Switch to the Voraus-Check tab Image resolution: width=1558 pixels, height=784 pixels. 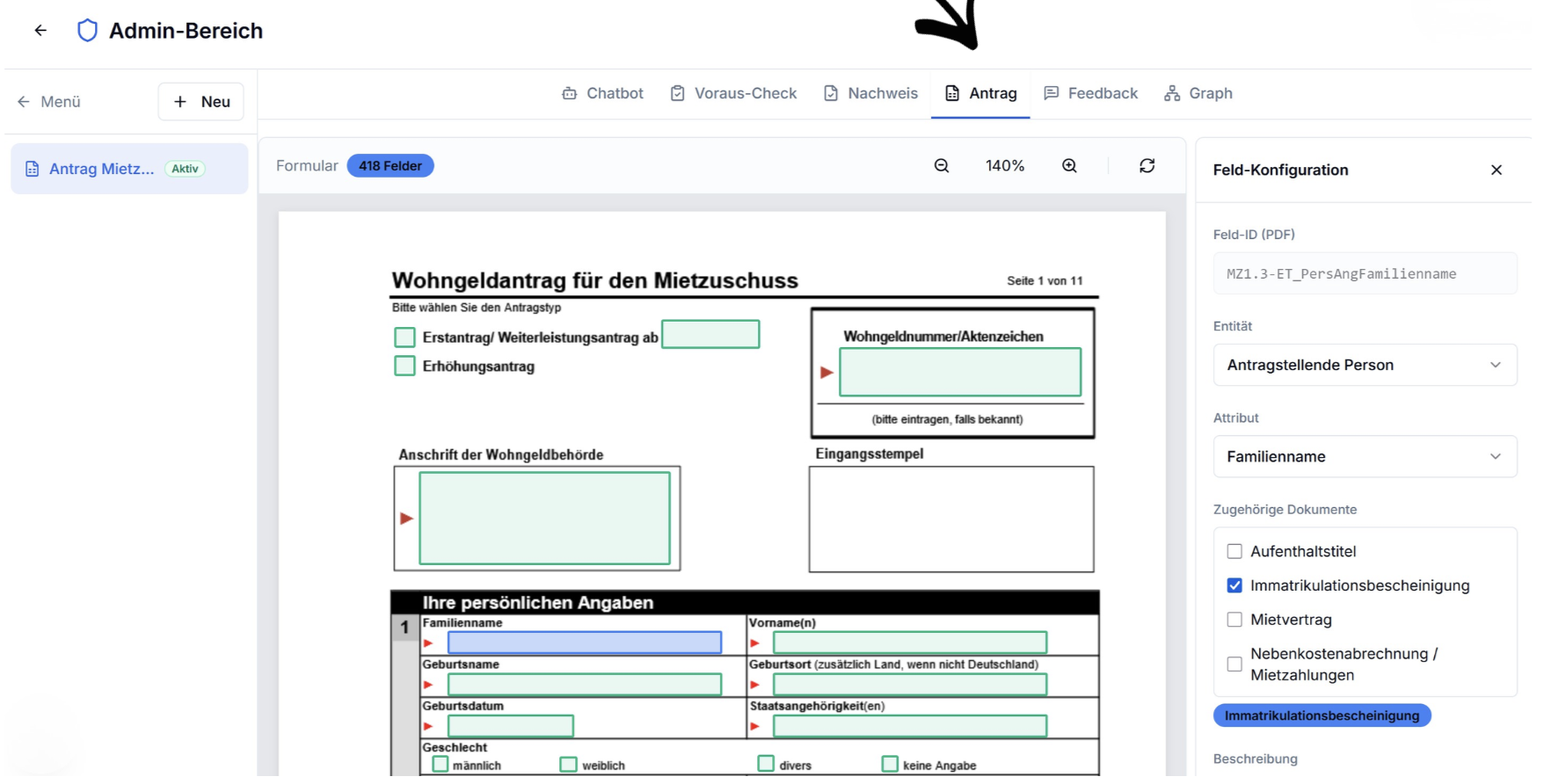733,93
